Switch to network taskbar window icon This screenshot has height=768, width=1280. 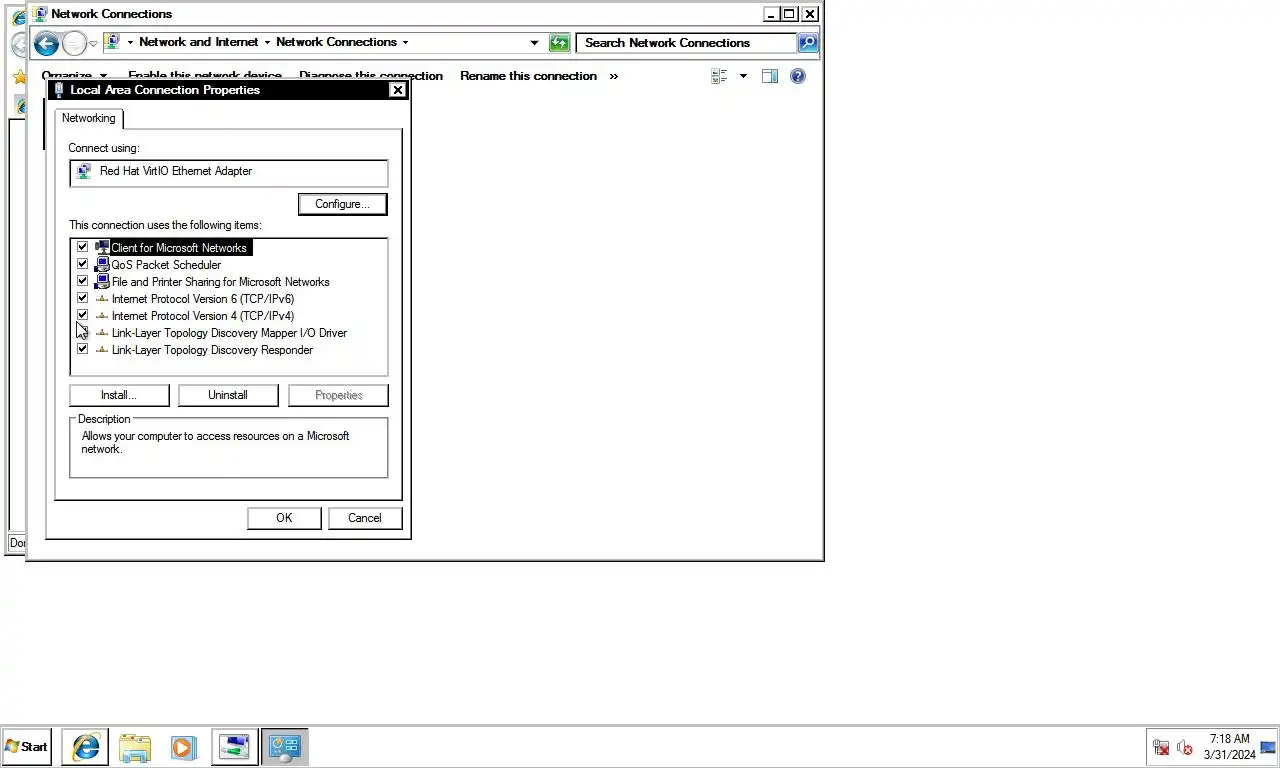234,747
